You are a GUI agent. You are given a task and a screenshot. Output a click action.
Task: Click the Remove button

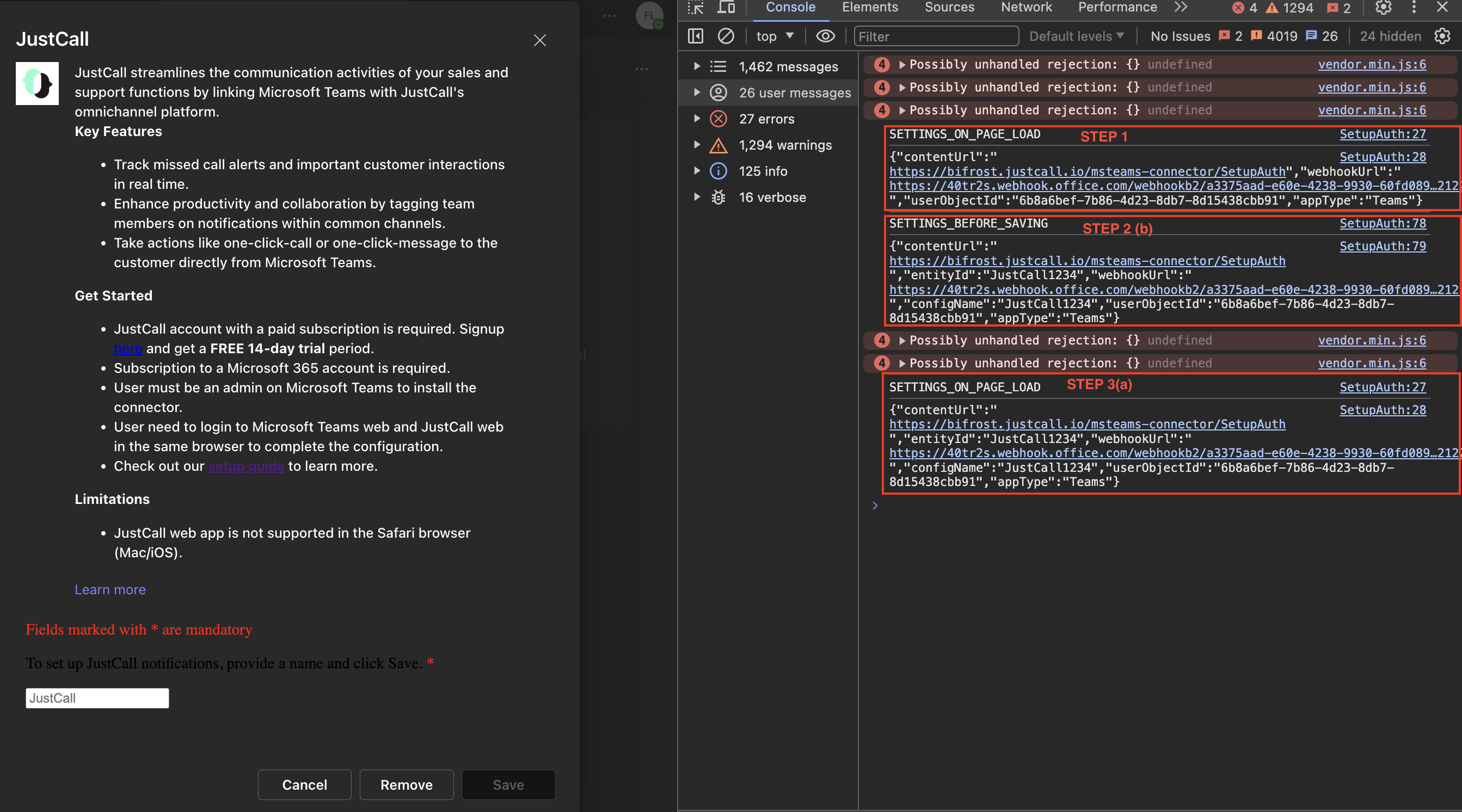(x=407, y=785)
